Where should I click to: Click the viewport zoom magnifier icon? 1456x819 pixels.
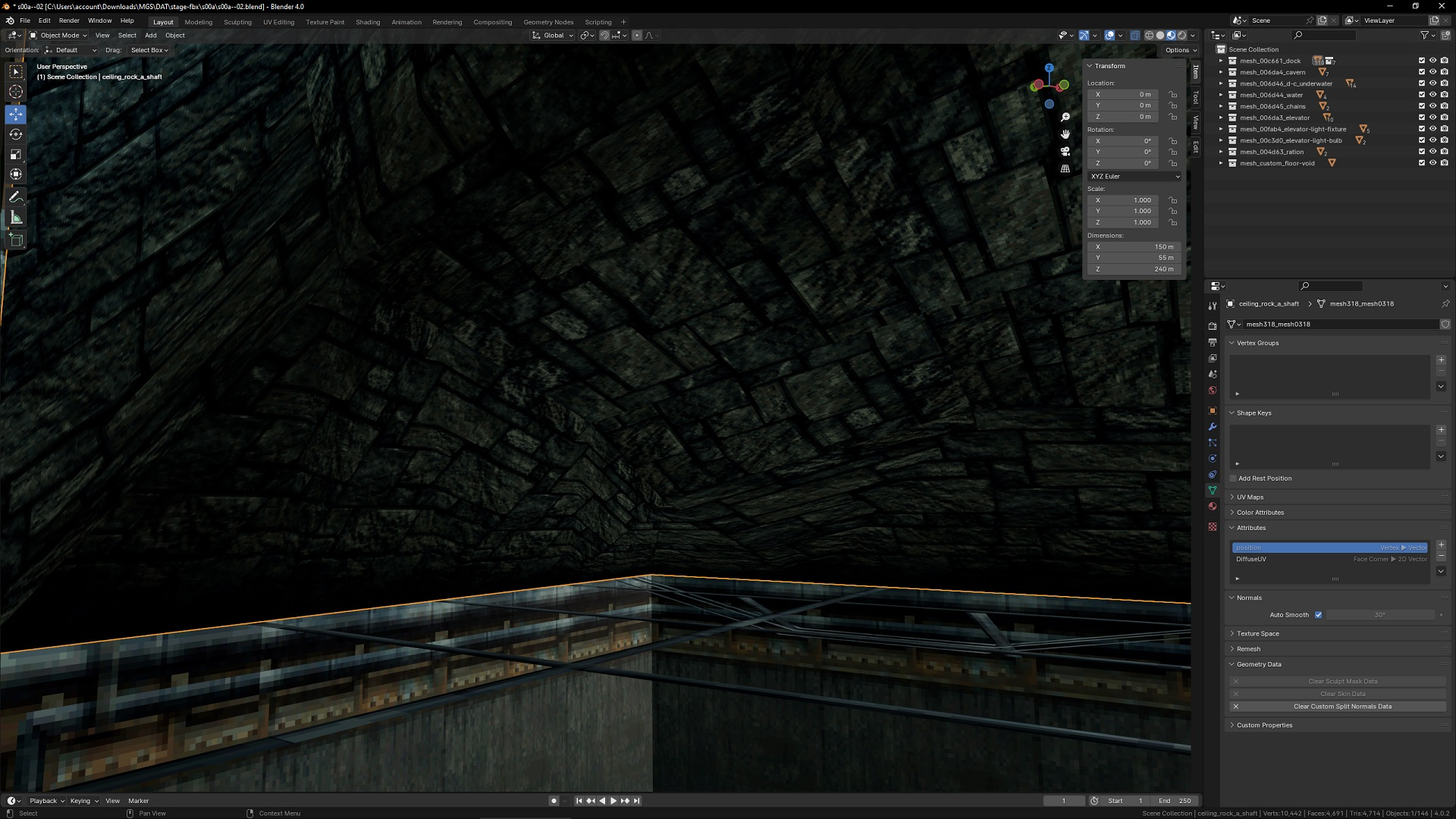pyautogui.click(x=1065, y=117)
